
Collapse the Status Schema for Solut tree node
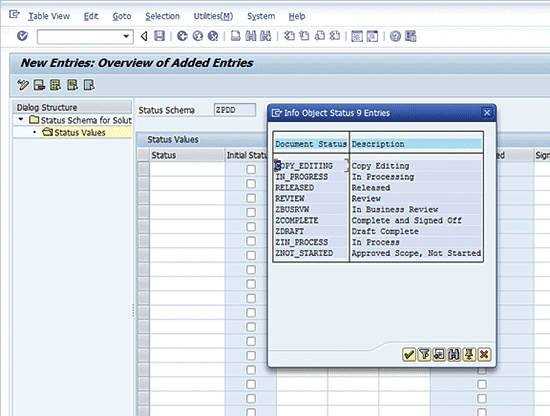click(21, 120)
